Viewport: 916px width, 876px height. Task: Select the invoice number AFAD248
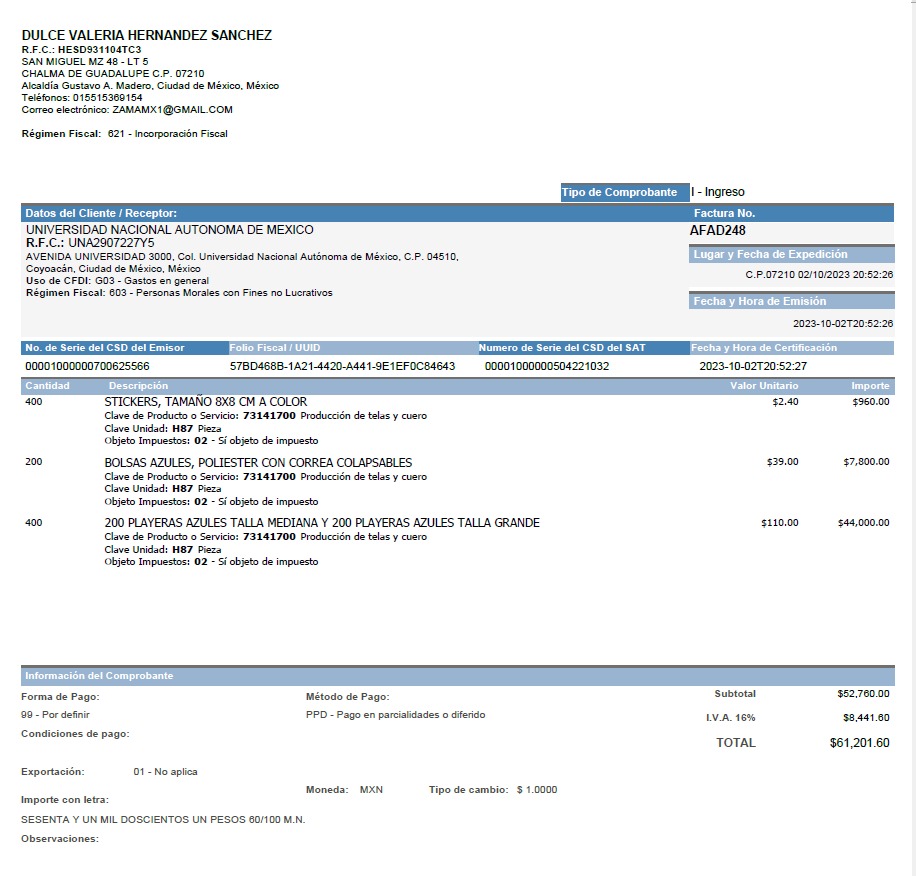717,231
